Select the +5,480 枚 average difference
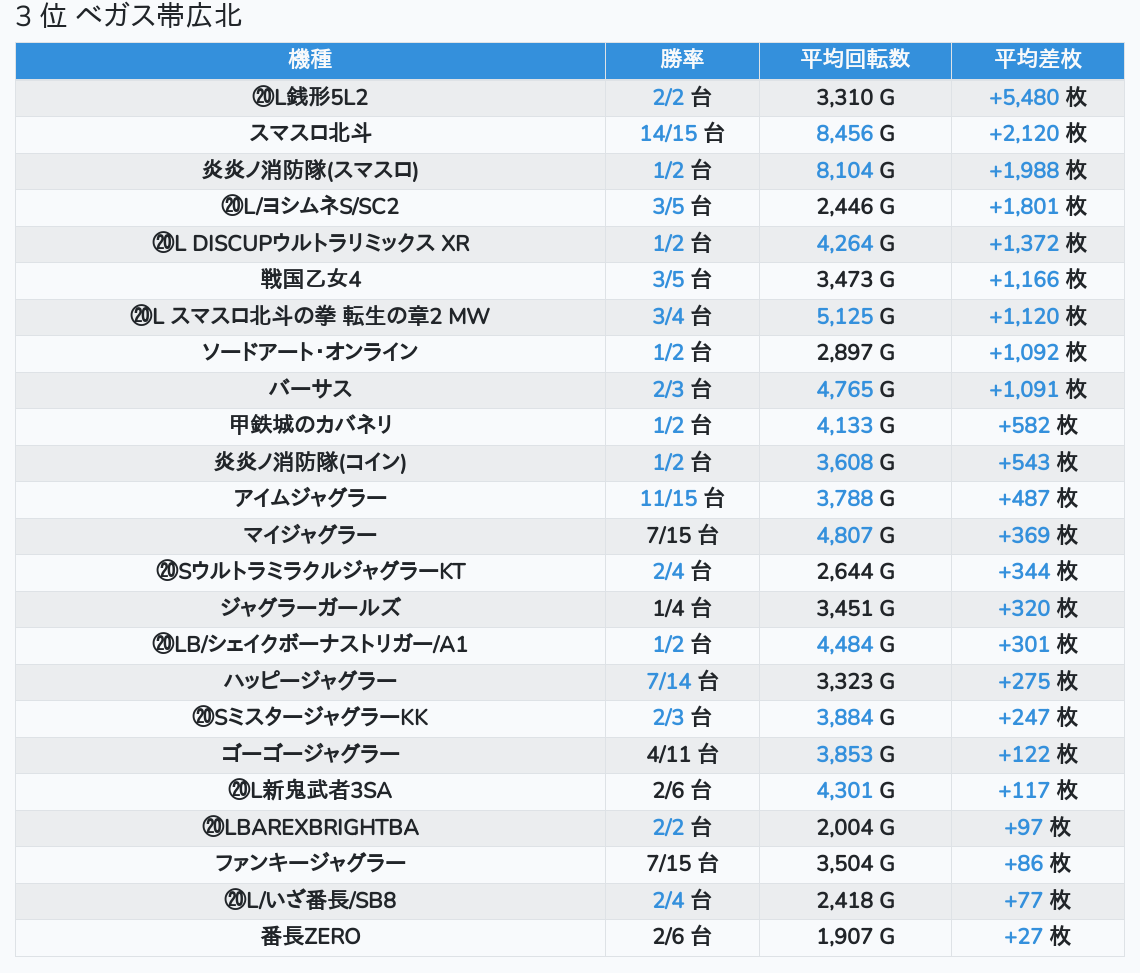 [1037, 97]
